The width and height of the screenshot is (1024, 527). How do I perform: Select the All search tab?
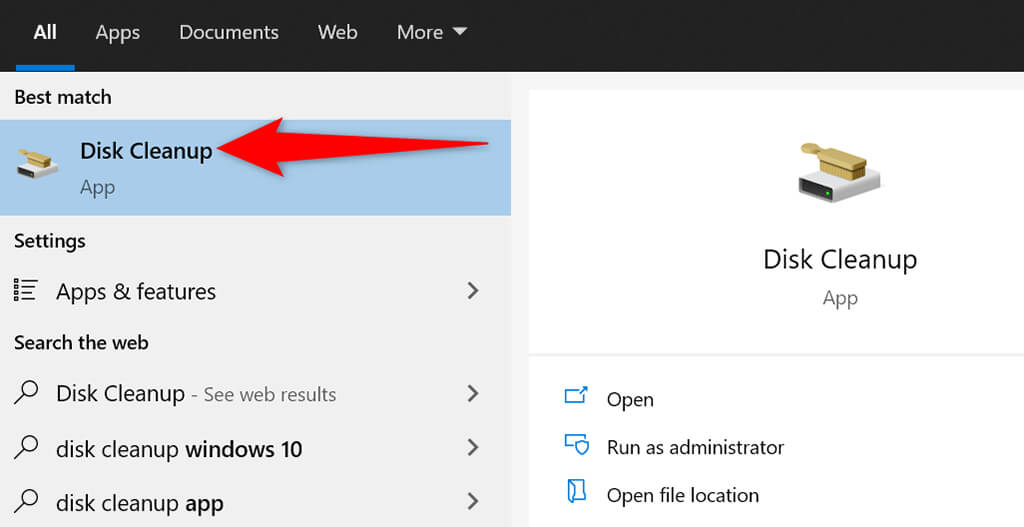pyautogui.click(x=45, y=32)
